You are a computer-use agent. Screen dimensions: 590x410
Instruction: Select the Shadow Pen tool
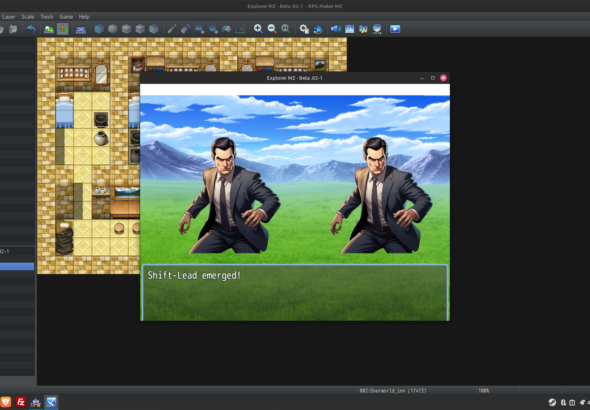240,29
